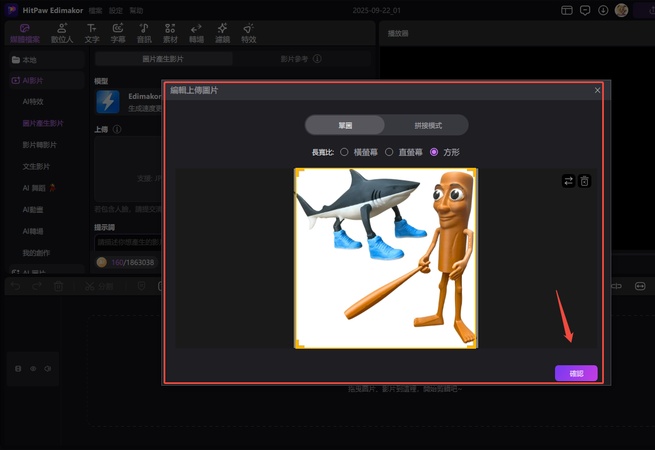The image size is (655, 450).
Task: Open the 字幕 subtitle tool
Action: tap(118, 33)
